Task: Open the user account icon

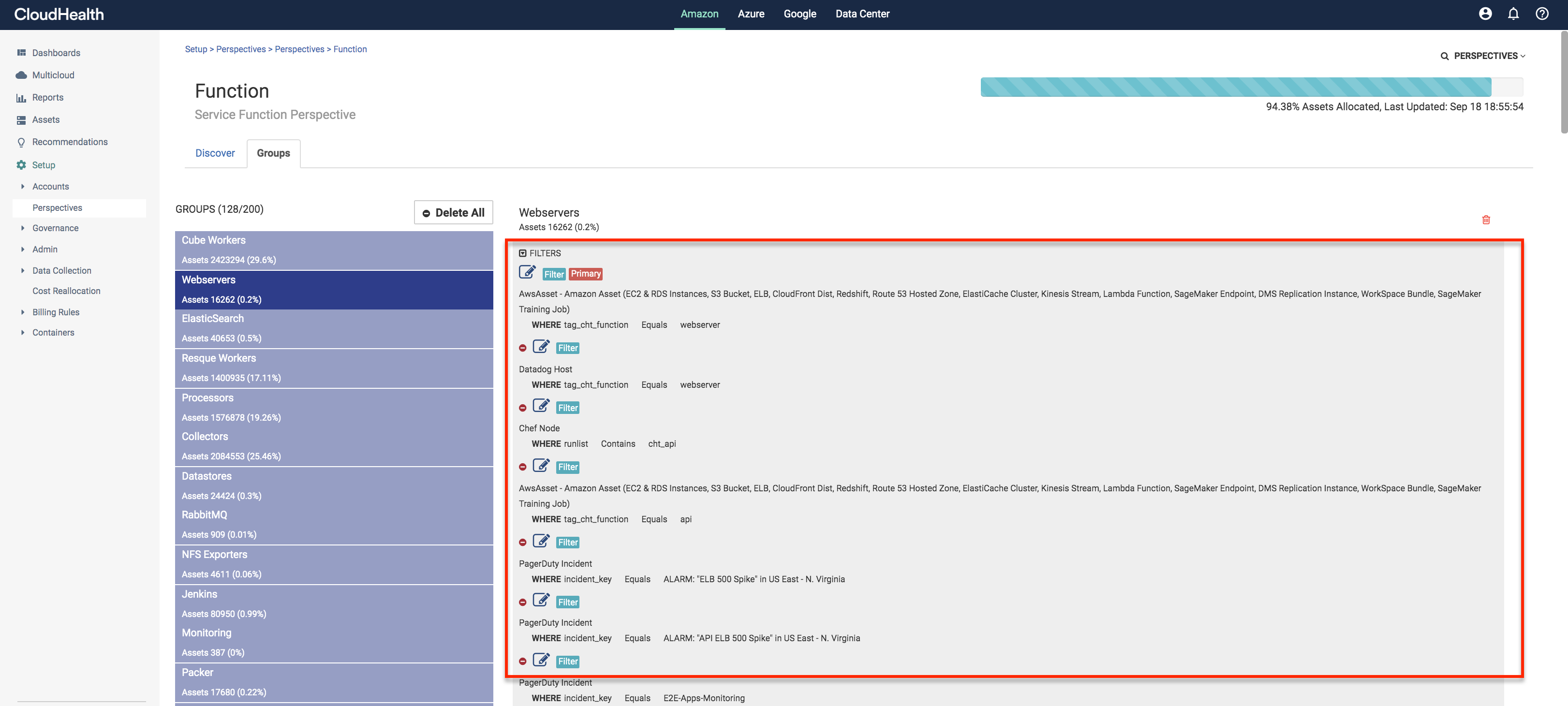Action: tap(1485, 14)
